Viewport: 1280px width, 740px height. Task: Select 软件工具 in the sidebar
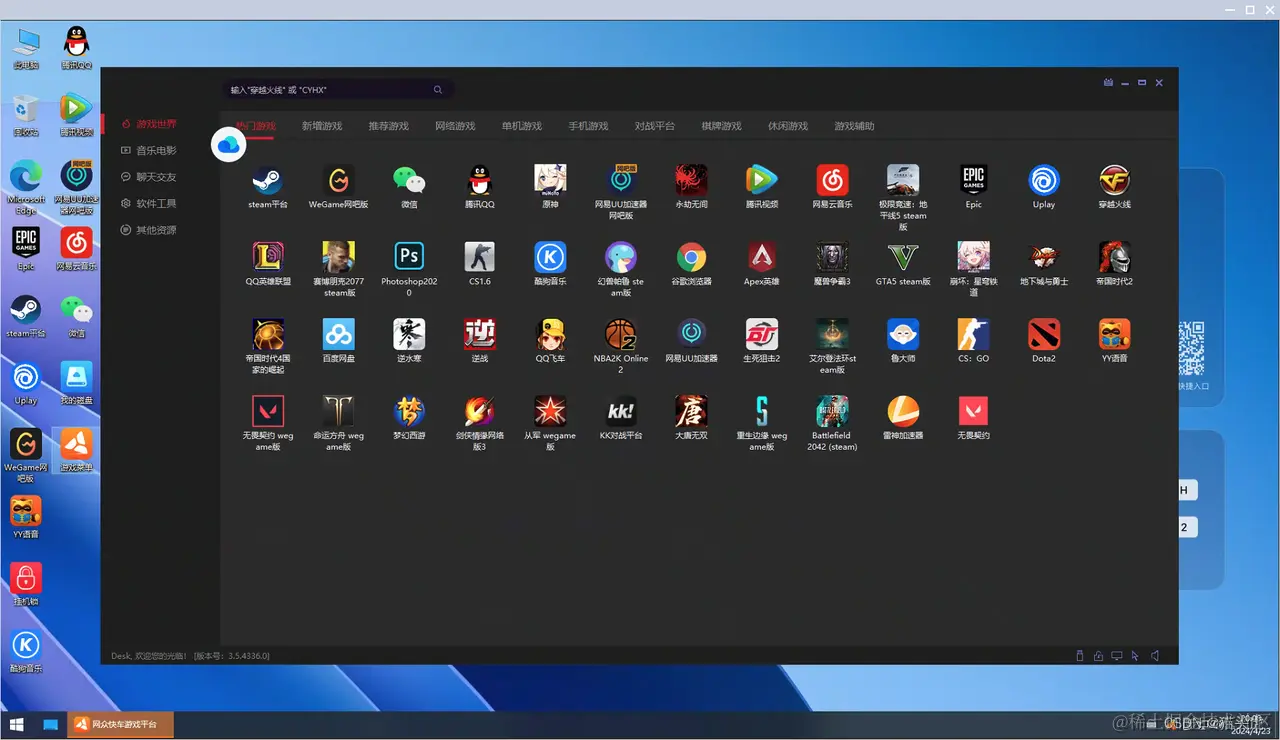tap(148, 203)
